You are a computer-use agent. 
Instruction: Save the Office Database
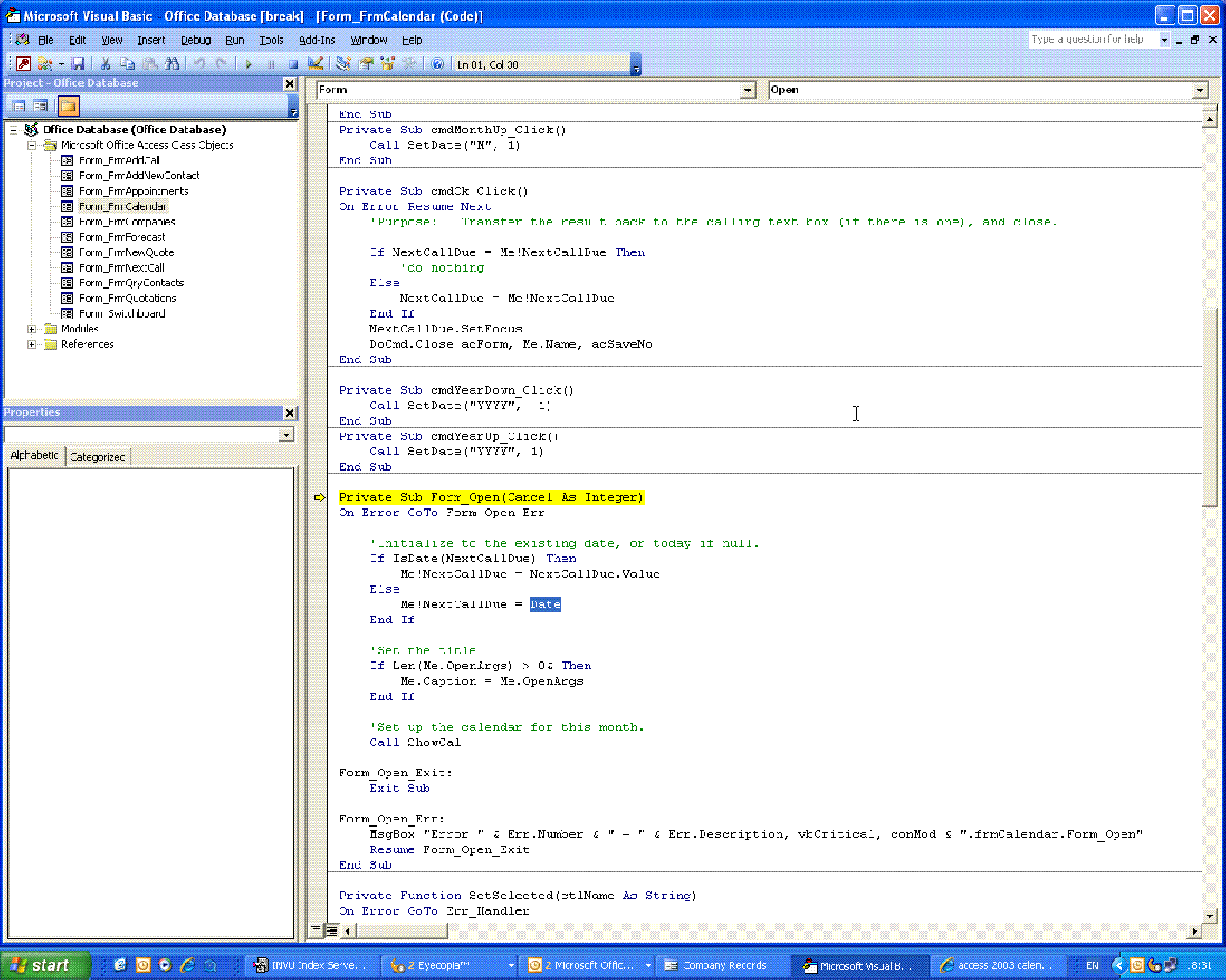coord(78,64)
